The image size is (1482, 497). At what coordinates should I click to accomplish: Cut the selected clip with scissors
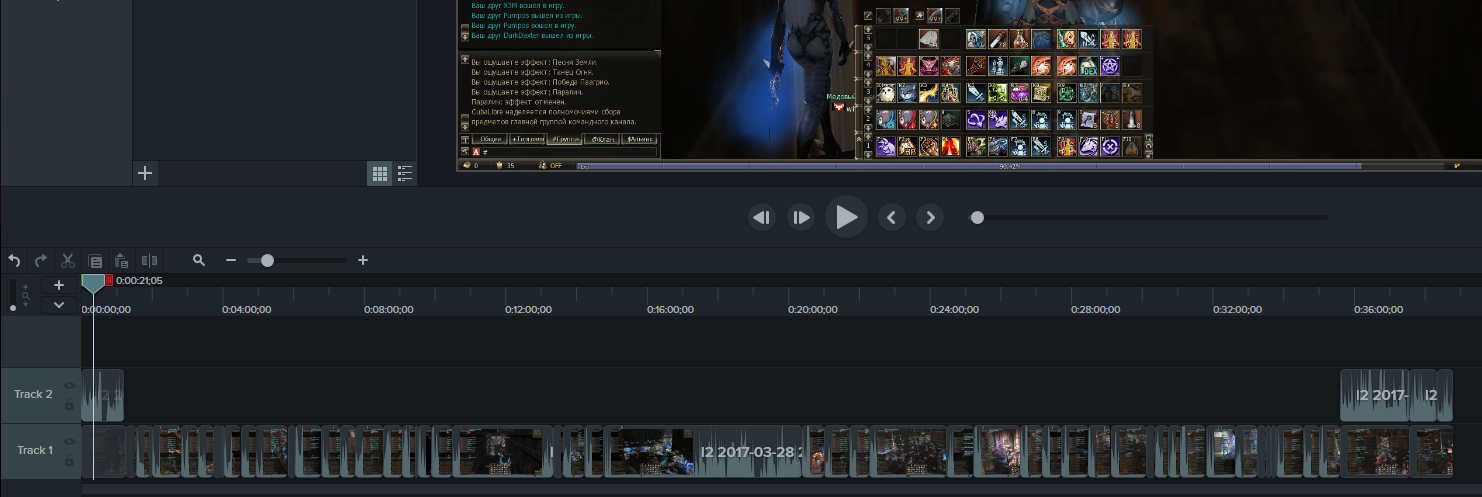67,261
